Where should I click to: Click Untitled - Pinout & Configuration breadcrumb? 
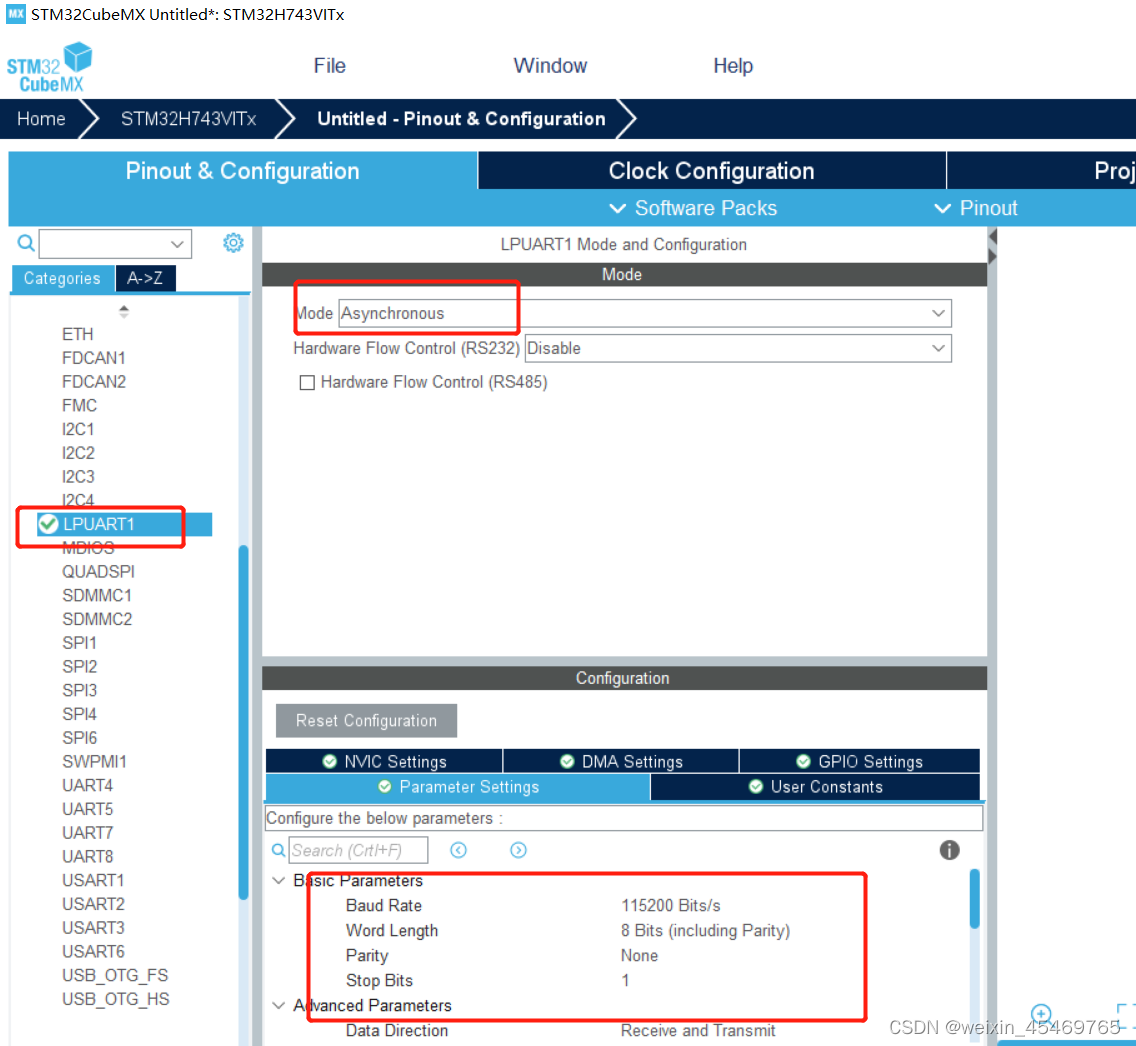(461, 119)
